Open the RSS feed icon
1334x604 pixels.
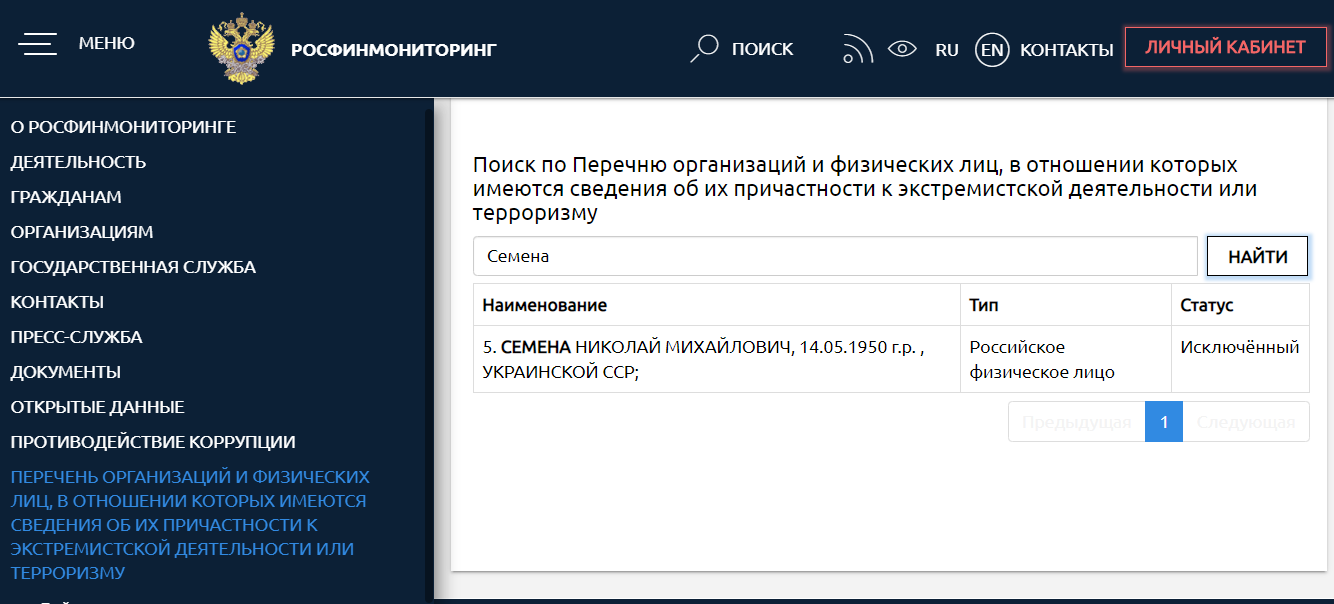click(857, 49)
